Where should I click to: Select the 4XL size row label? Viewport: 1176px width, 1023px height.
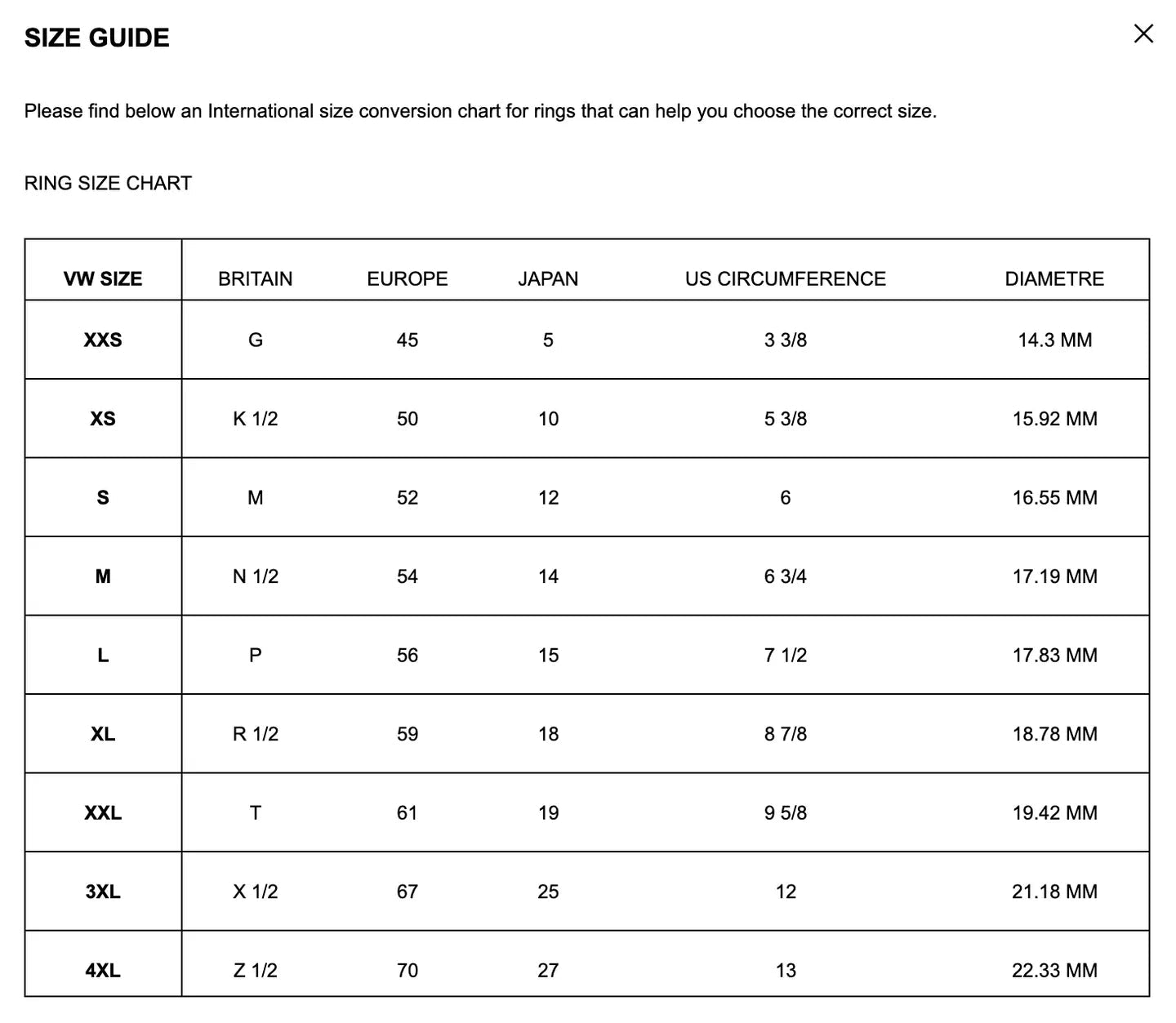point(103,970)
